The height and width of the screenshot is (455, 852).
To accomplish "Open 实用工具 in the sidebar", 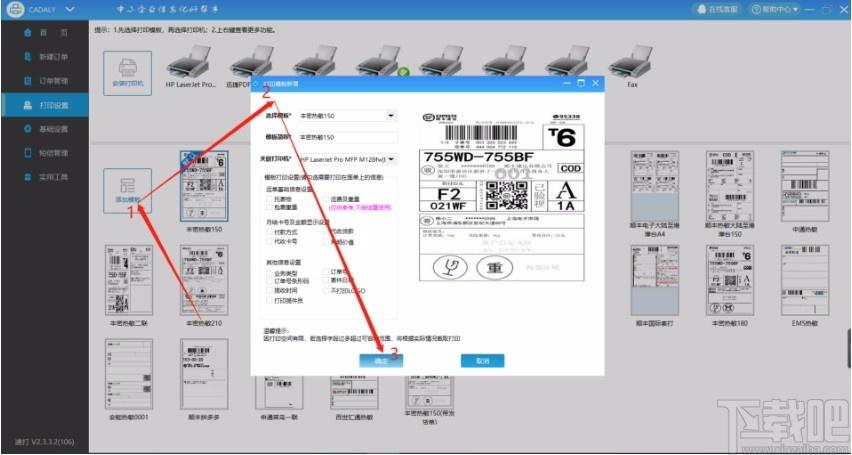I will tap(45, 177).
